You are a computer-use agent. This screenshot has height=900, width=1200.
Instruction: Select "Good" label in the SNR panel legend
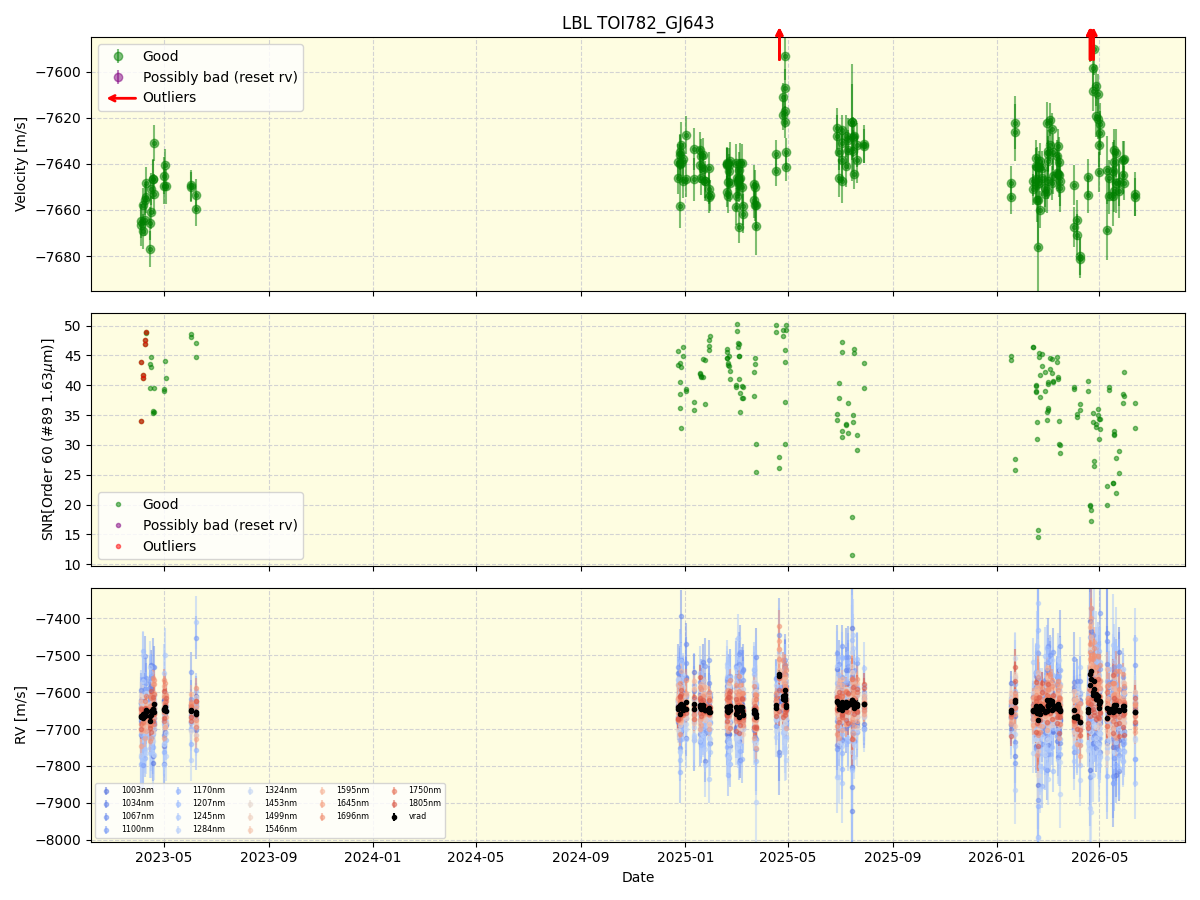160,504
